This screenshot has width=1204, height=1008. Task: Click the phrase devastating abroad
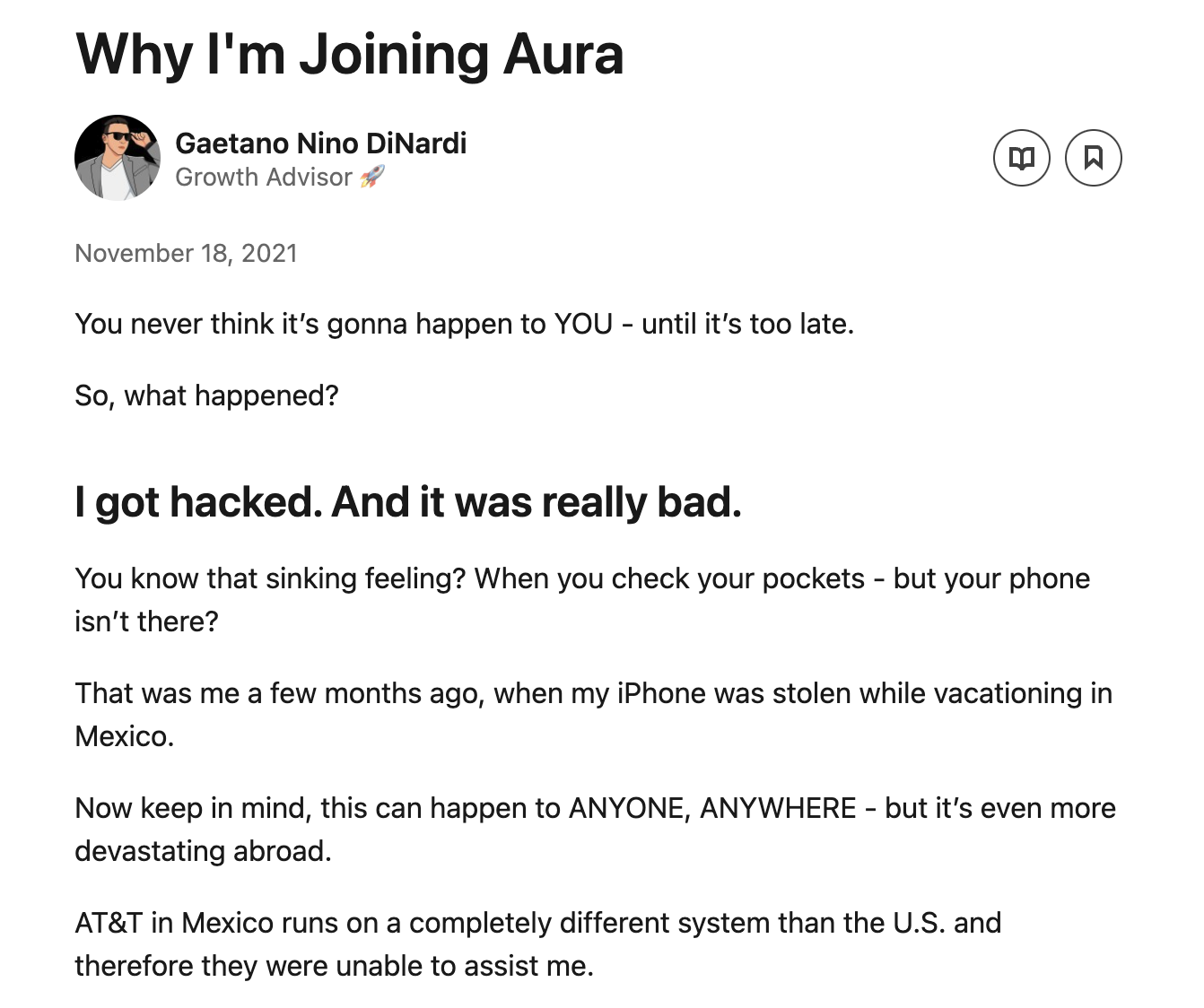tap(203, 851)
